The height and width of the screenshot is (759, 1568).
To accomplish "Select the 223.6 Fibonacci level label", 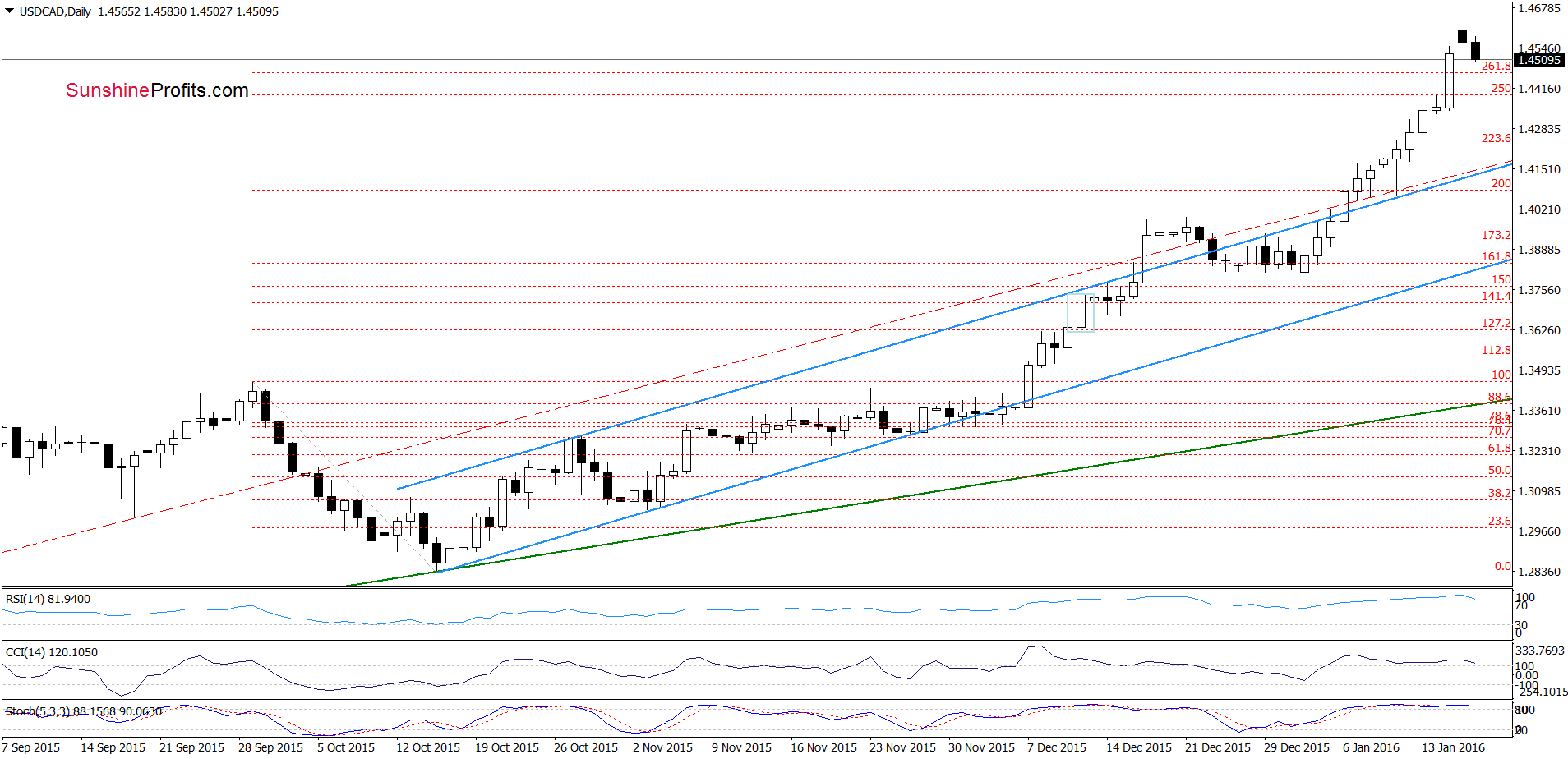I will click(1496, 138).
